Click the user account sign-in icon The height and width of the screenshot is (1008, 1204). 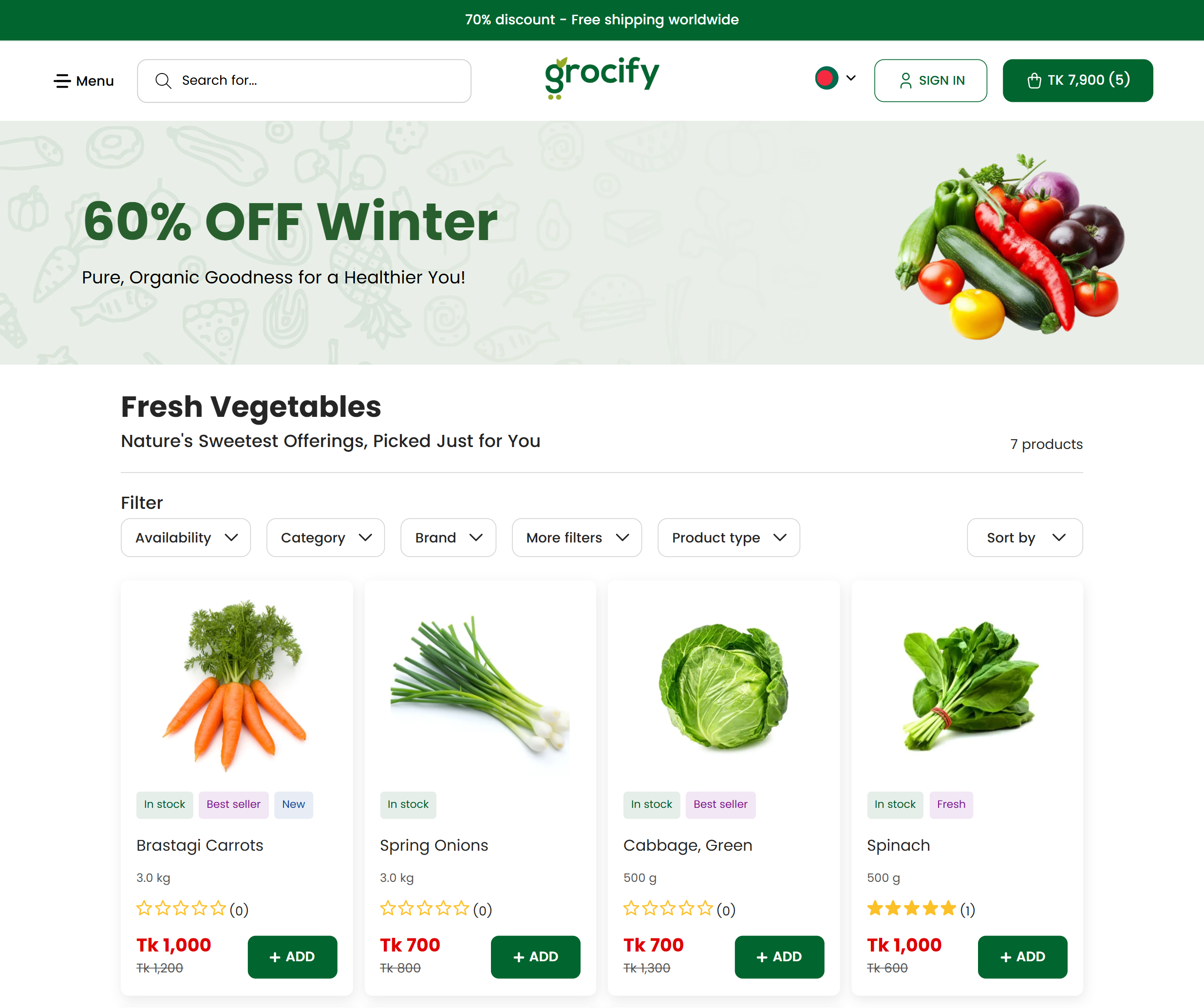pyautogui.click(x=905, y=79)
